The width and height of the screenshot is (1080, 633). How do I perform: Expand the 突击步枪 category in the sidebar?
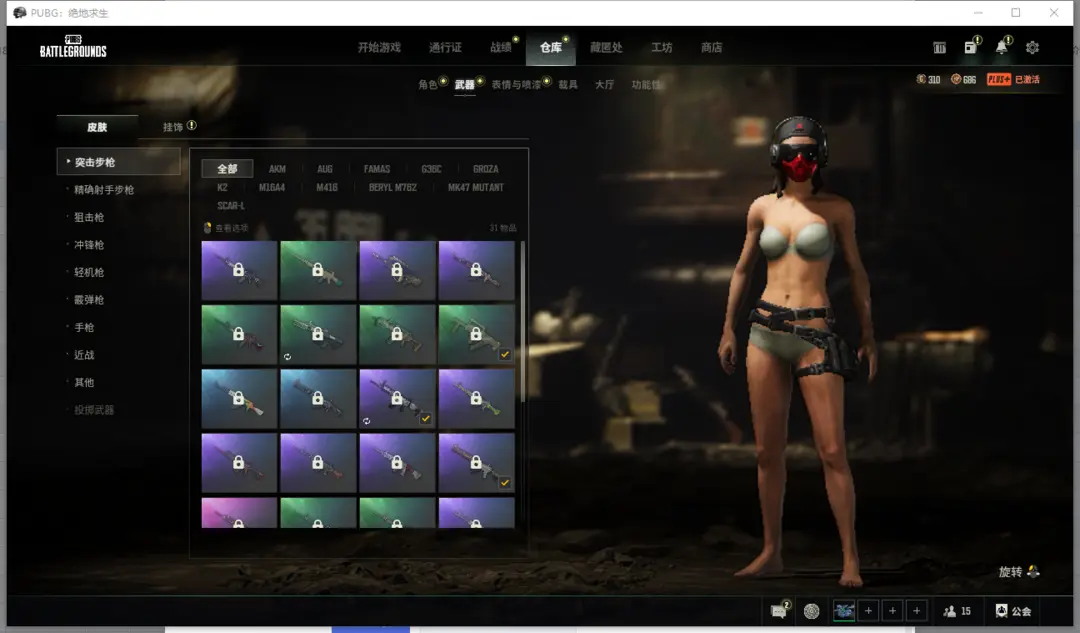95,162
